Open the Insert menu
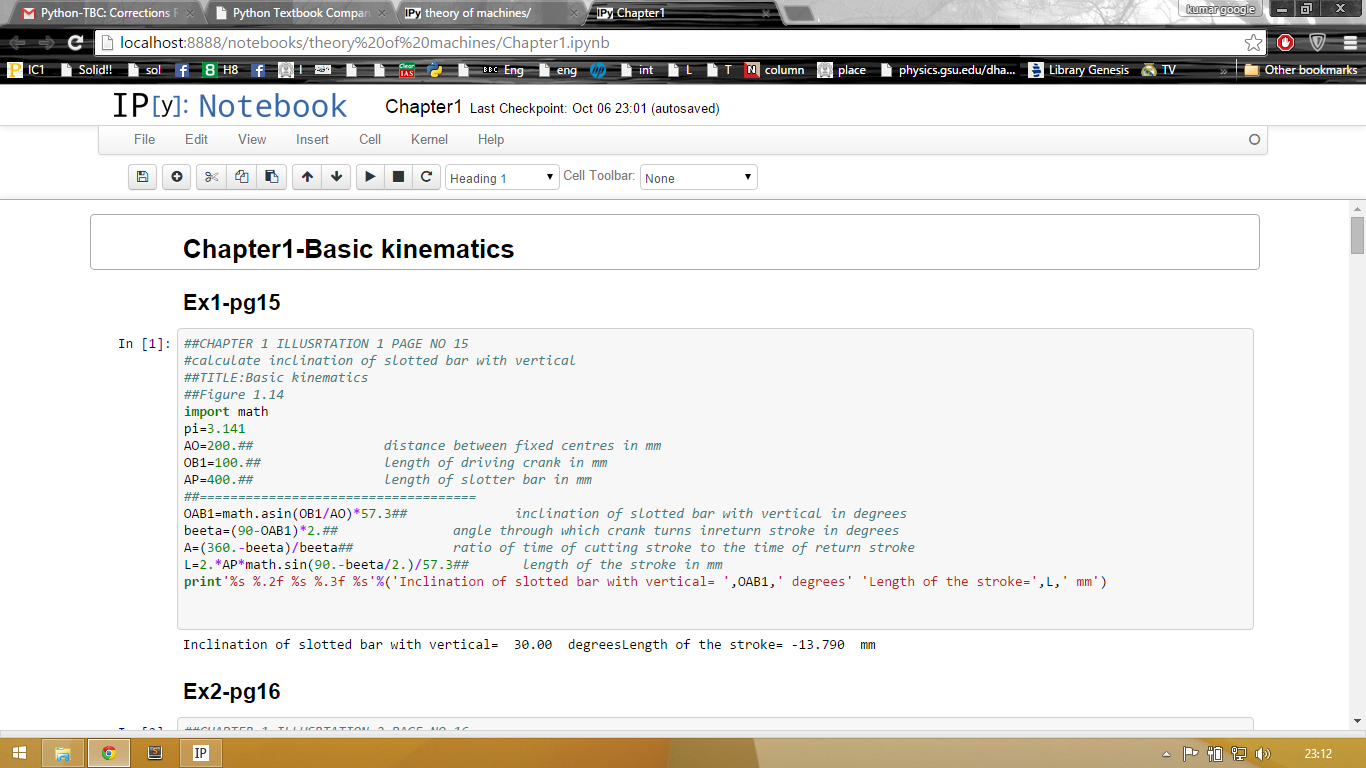 (x=312, y=139)
